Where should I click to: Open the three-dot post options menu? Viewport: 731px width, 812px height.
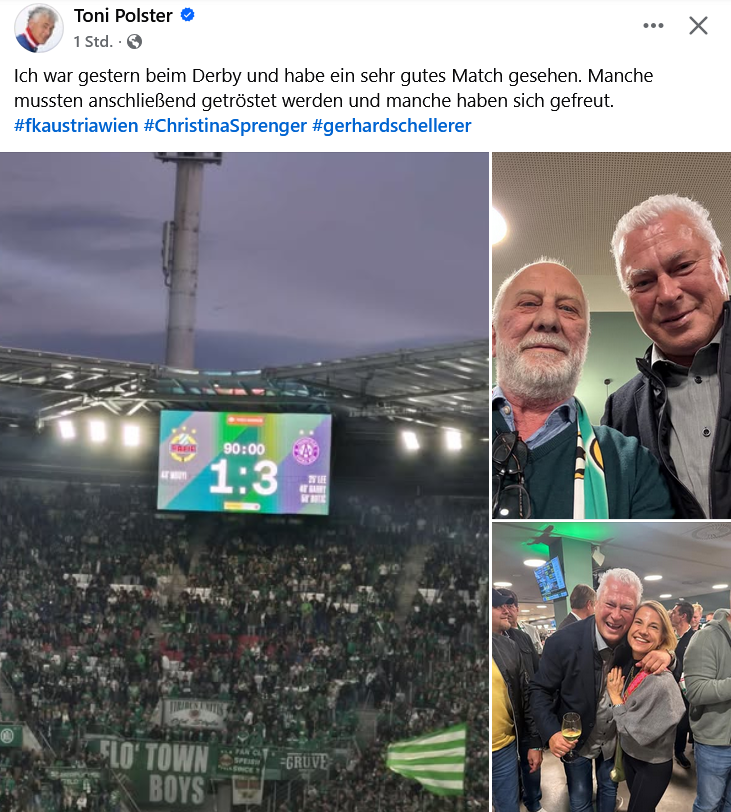pyautogui.click(x=653, y=25)
